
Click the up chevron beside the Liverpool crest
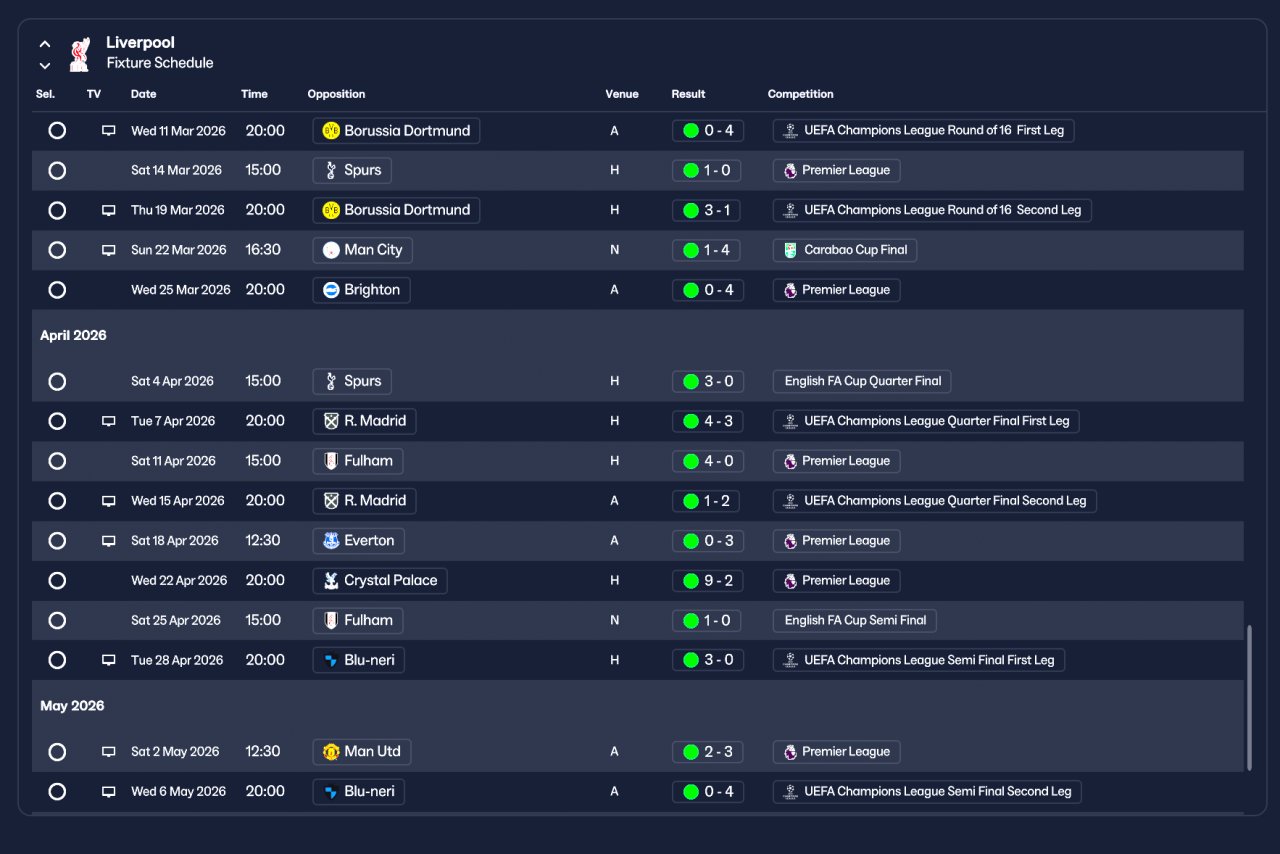[45, 45]
